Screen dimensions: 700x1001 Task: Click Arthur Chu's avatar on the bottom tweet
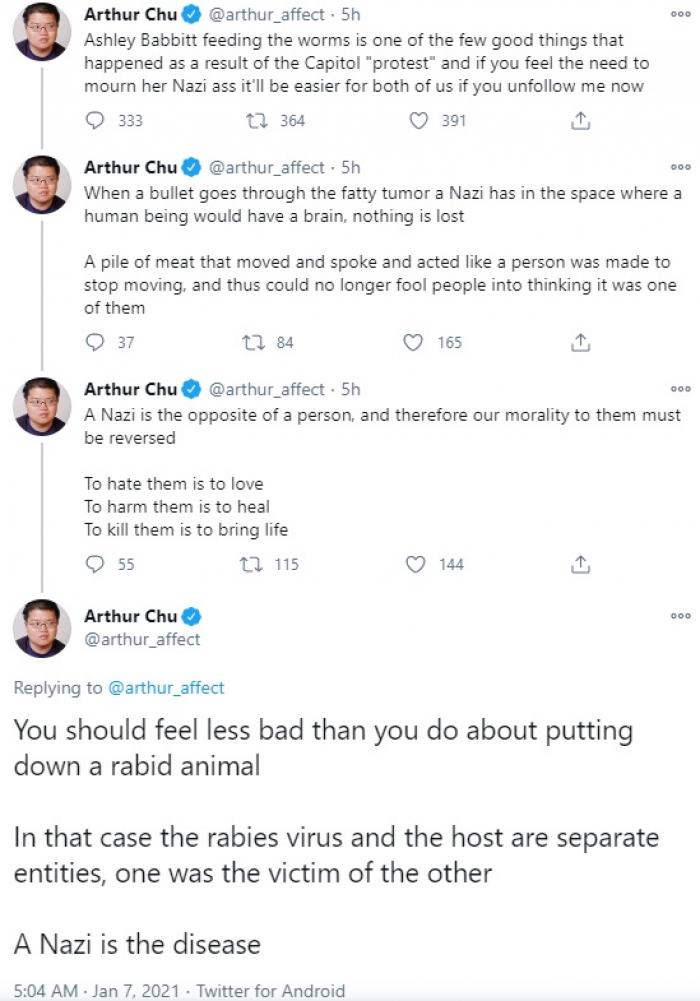[41, 629]
